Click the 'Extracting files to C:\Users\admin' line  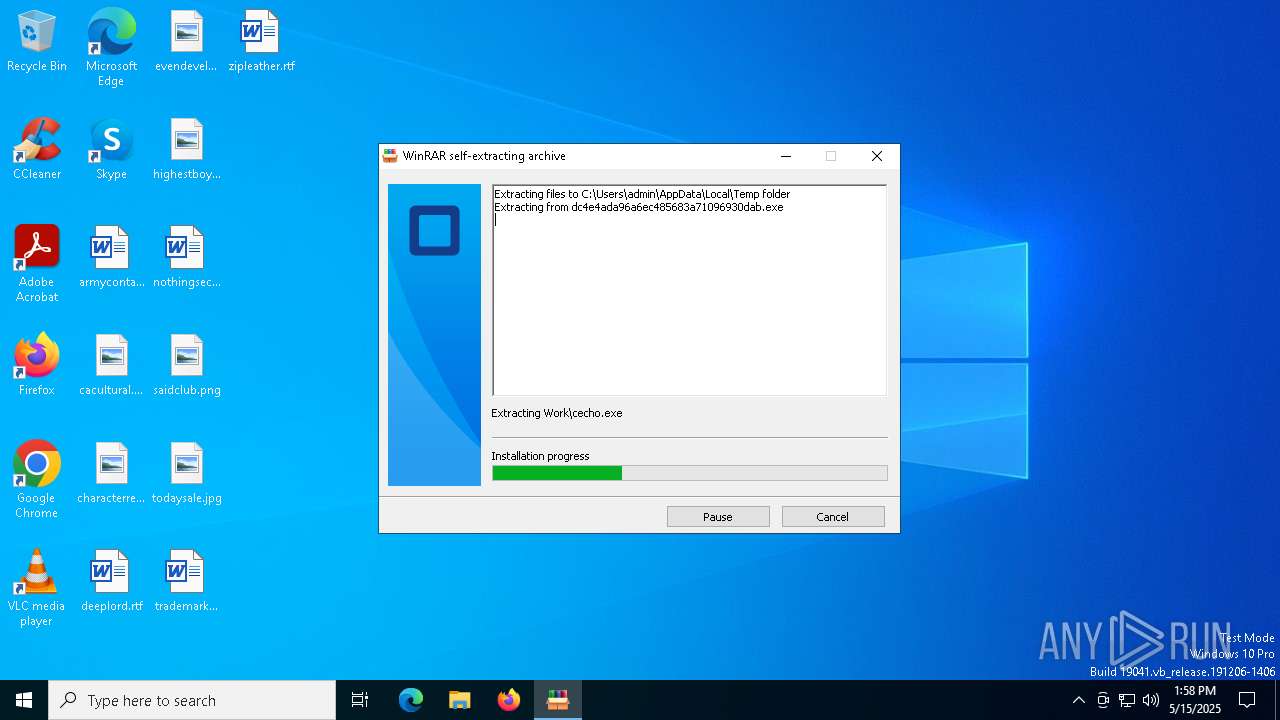[x=642, y=194]
